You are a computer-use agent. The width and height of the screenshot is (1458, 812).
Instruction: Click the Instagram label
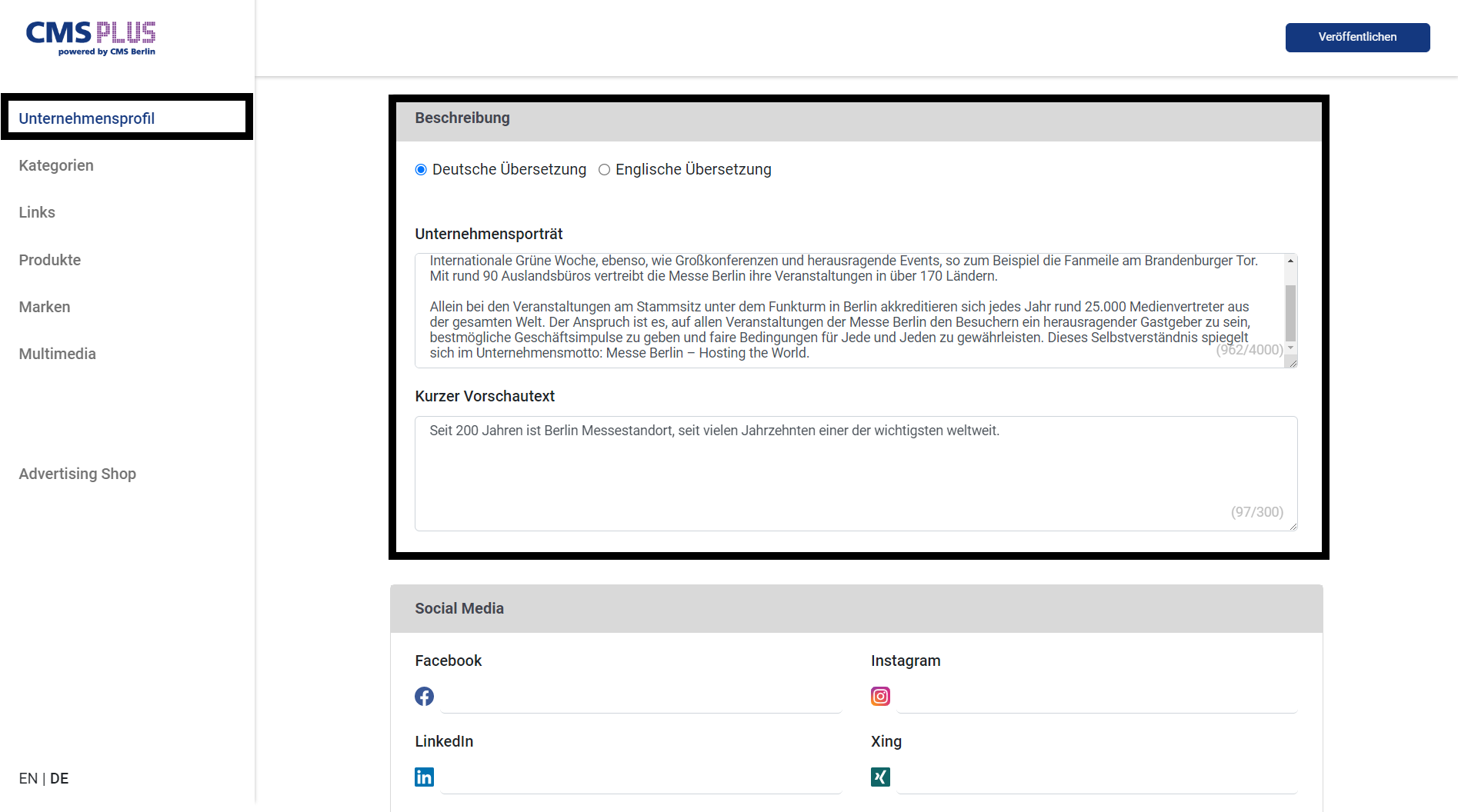point(906,661)
